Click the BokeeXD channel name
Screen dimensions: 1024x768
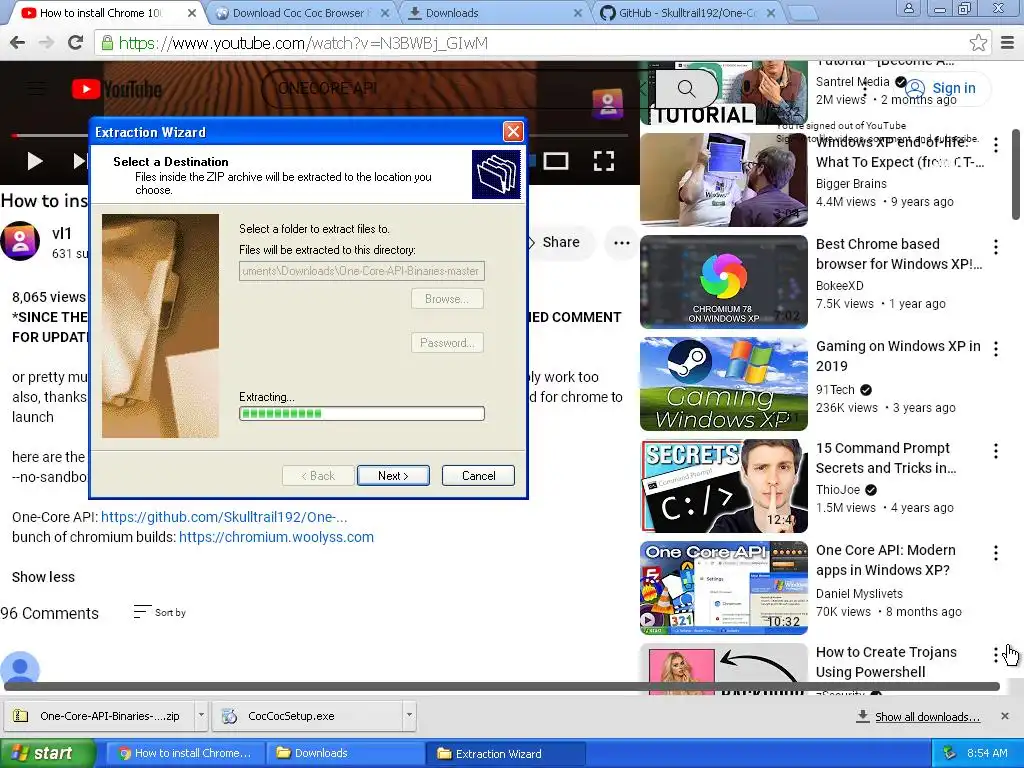point(839,285)
